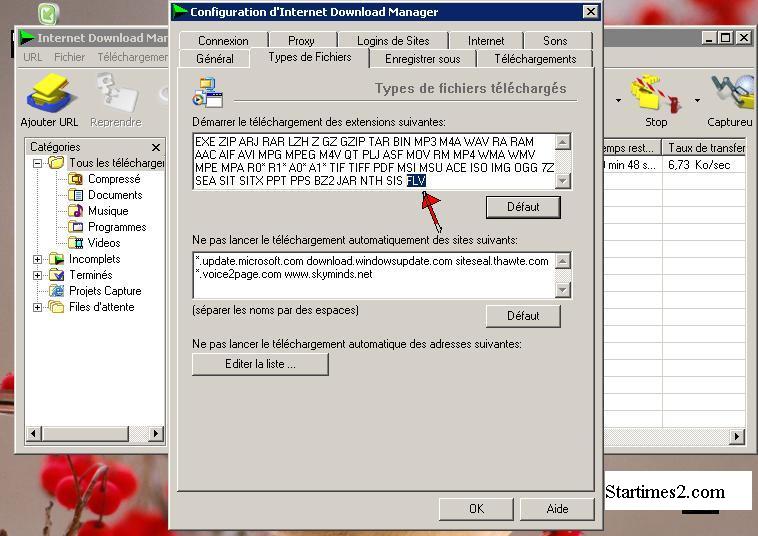The image size is (758, 536).
Task: Click left arrow of Catégories horizontal scrollbar
Action: [33, 434]
